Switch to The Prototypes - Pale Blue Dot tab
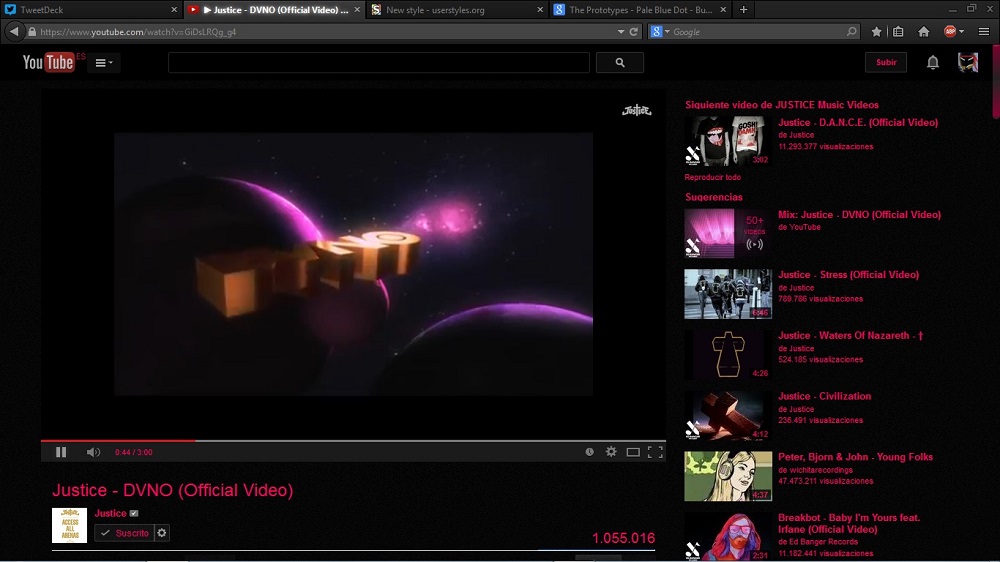 pyautogui.click(x=640, y=10)
